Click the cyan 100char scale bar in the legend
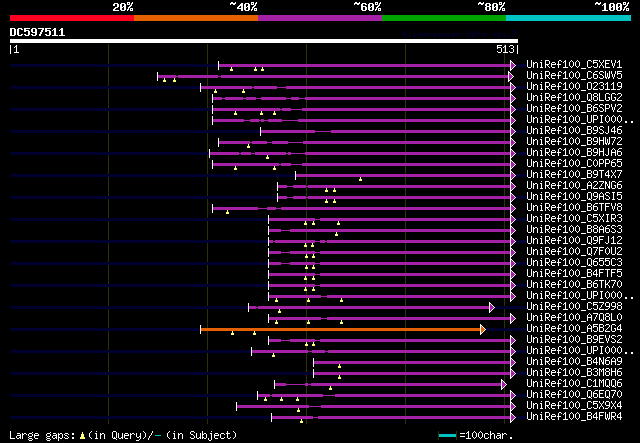This screenshot has width=640, height=443. point(447,436)
